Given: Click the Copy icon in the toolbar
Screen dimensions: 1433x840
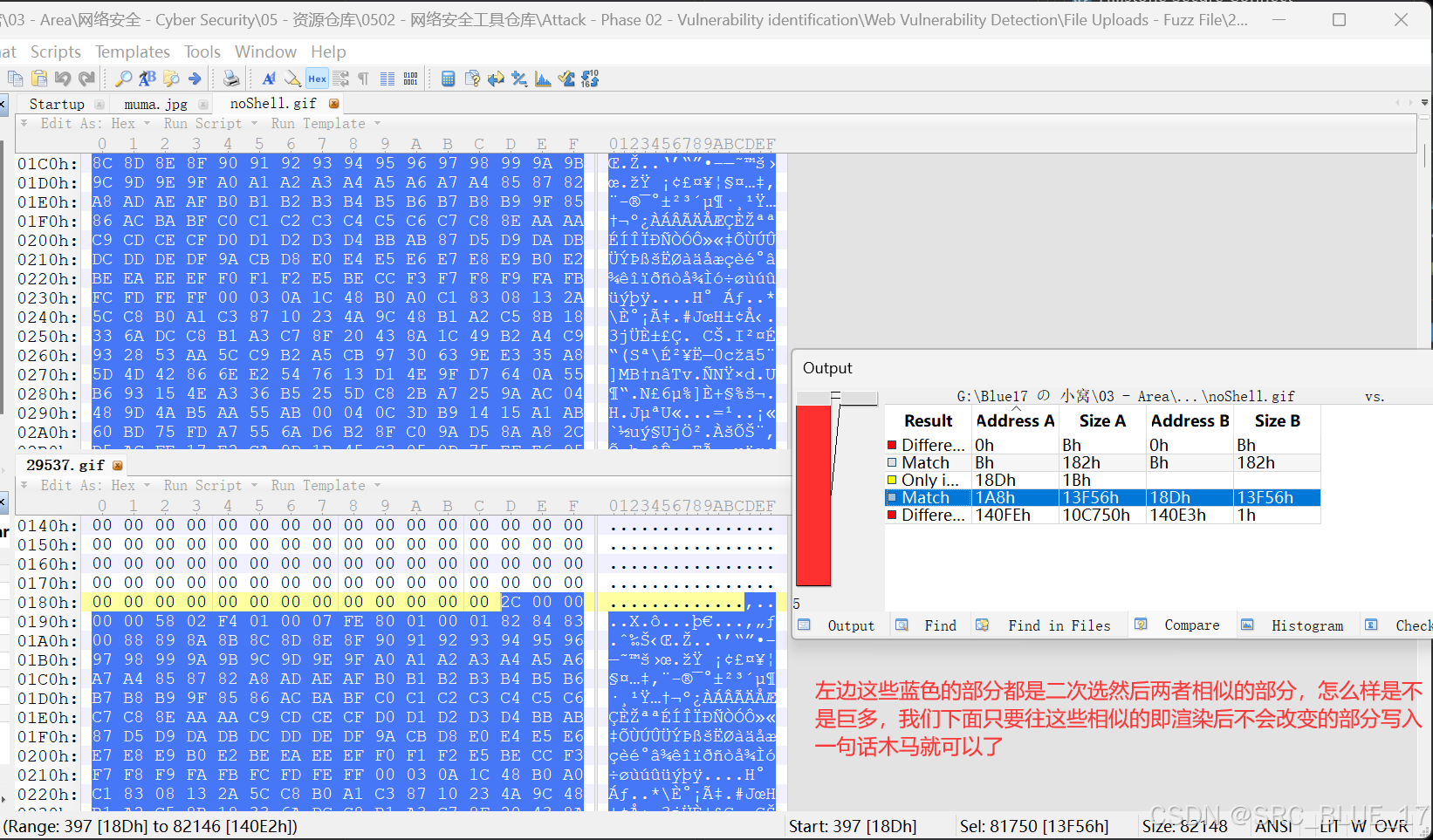Looking at the screenshot, I should [x=15, y=79].
